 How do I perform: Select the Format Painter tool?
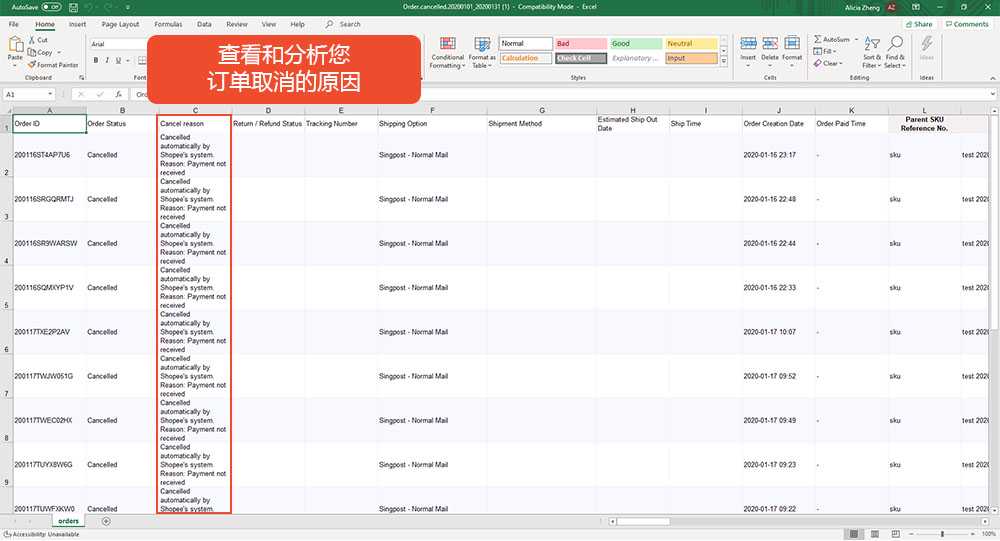coord(53,64)
